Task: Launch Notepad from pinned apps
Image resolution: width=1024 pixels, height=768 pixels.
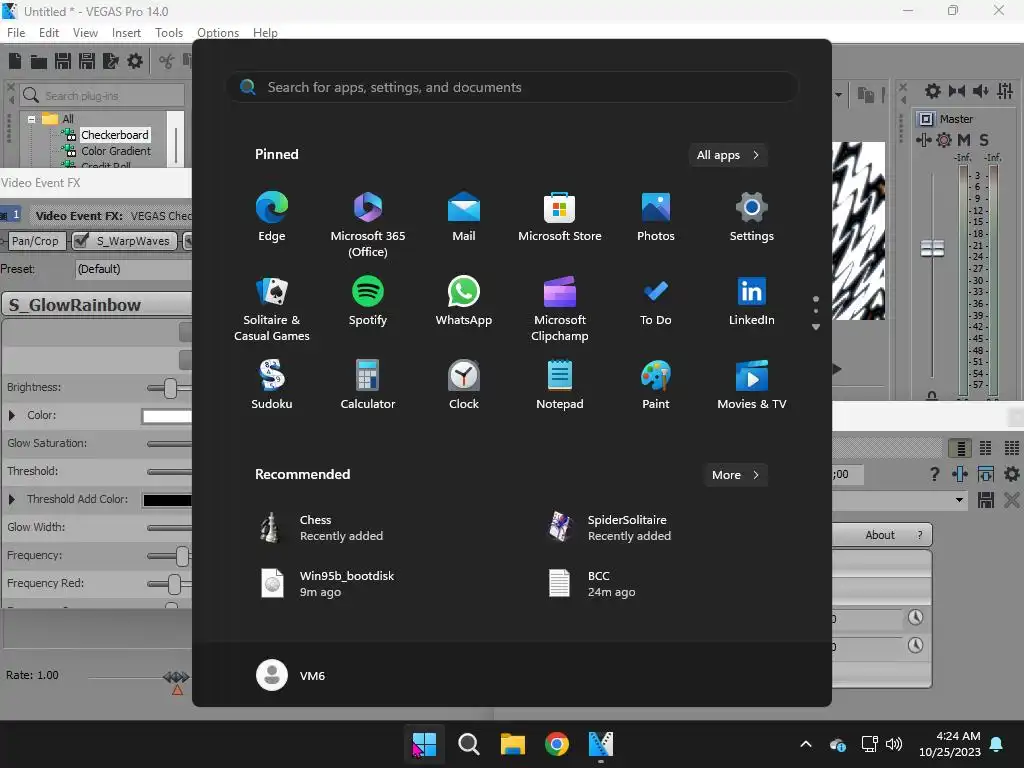Action: (x=560, y=385)
